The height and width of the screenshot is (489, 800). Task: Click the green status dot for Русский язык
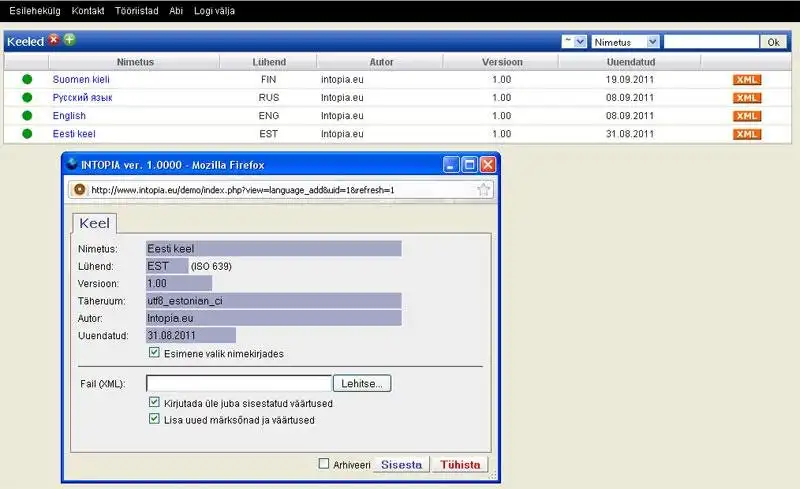27,97
